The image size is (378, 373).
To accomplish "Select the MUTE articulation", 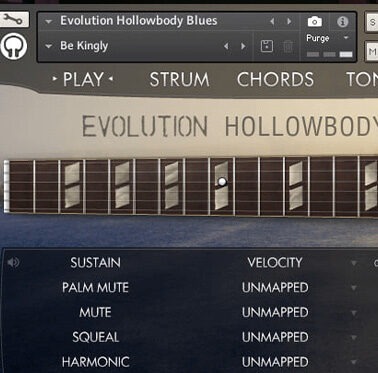I will [95, 313].
